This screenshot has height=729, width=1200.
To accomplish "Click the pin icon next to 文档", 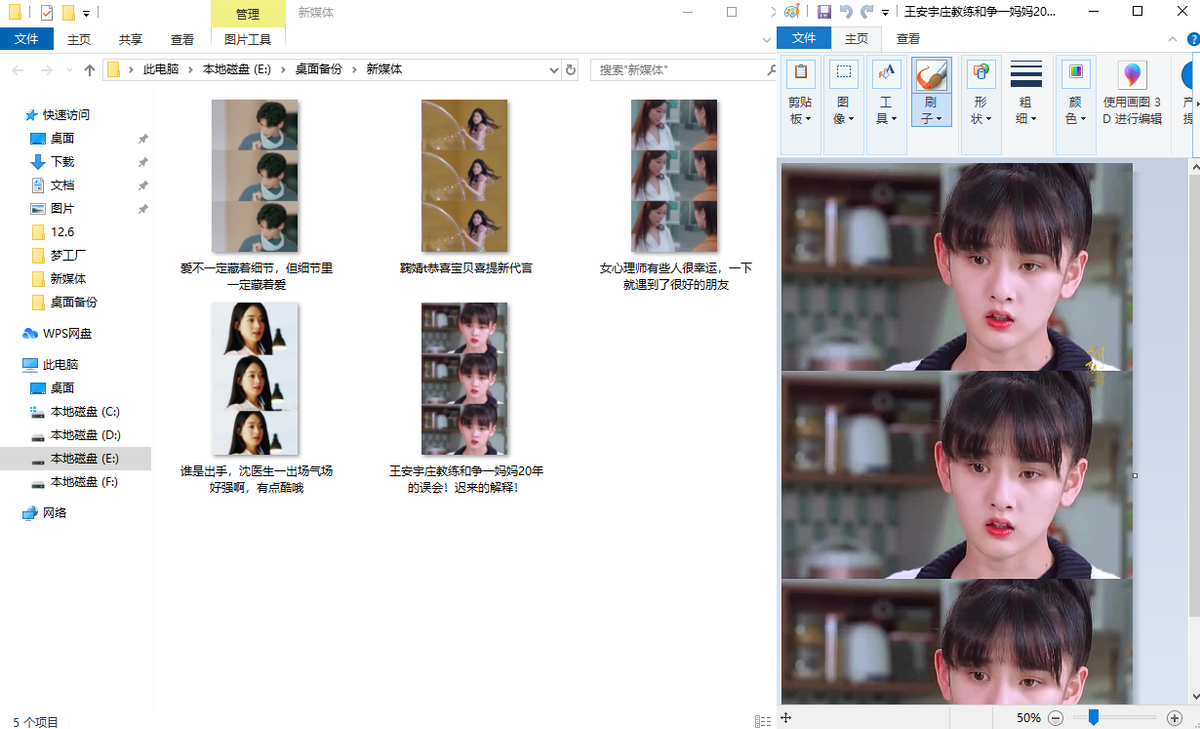I will coord(143,185).
